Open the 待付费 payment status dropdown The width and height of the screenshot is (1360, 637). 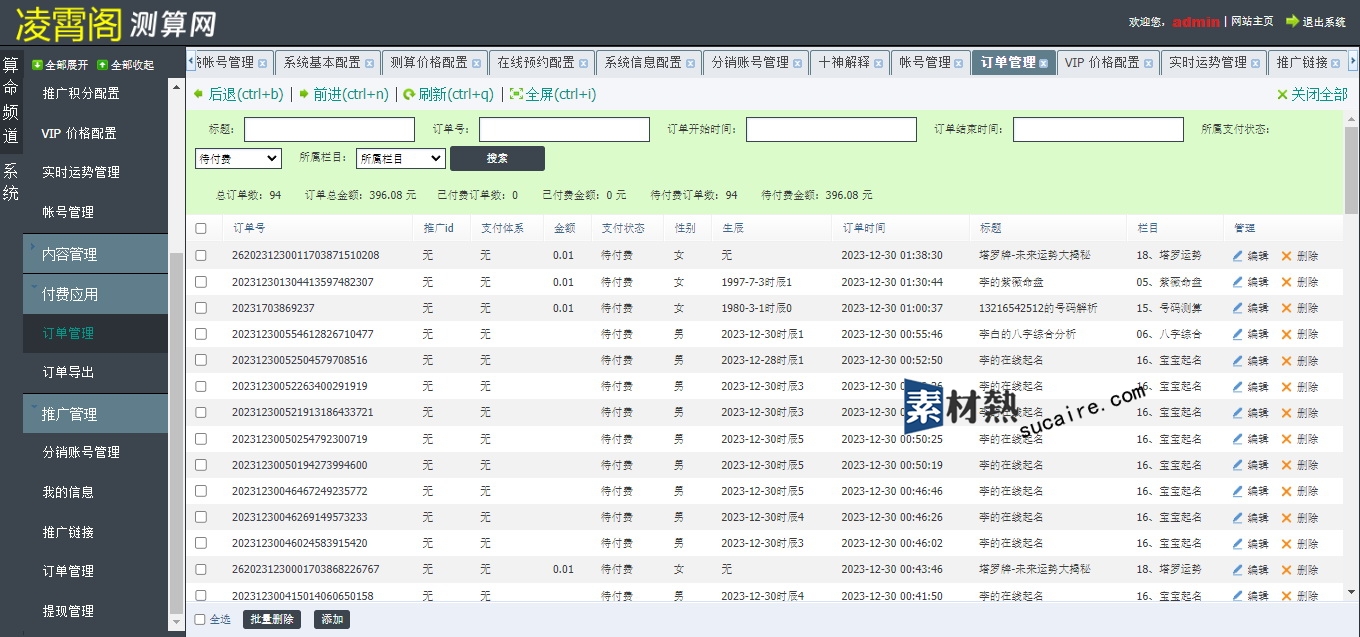238,158
